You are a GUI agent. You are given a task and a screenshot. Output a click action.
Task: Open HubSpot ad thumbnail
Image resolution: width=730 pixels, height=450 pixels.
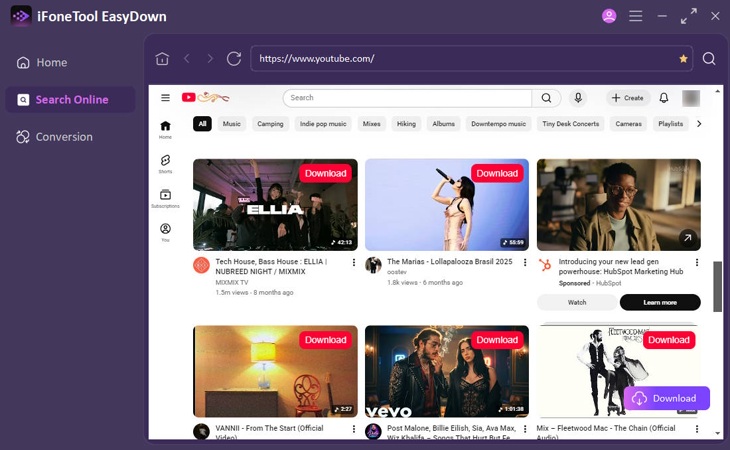click(x=618, y=205)
